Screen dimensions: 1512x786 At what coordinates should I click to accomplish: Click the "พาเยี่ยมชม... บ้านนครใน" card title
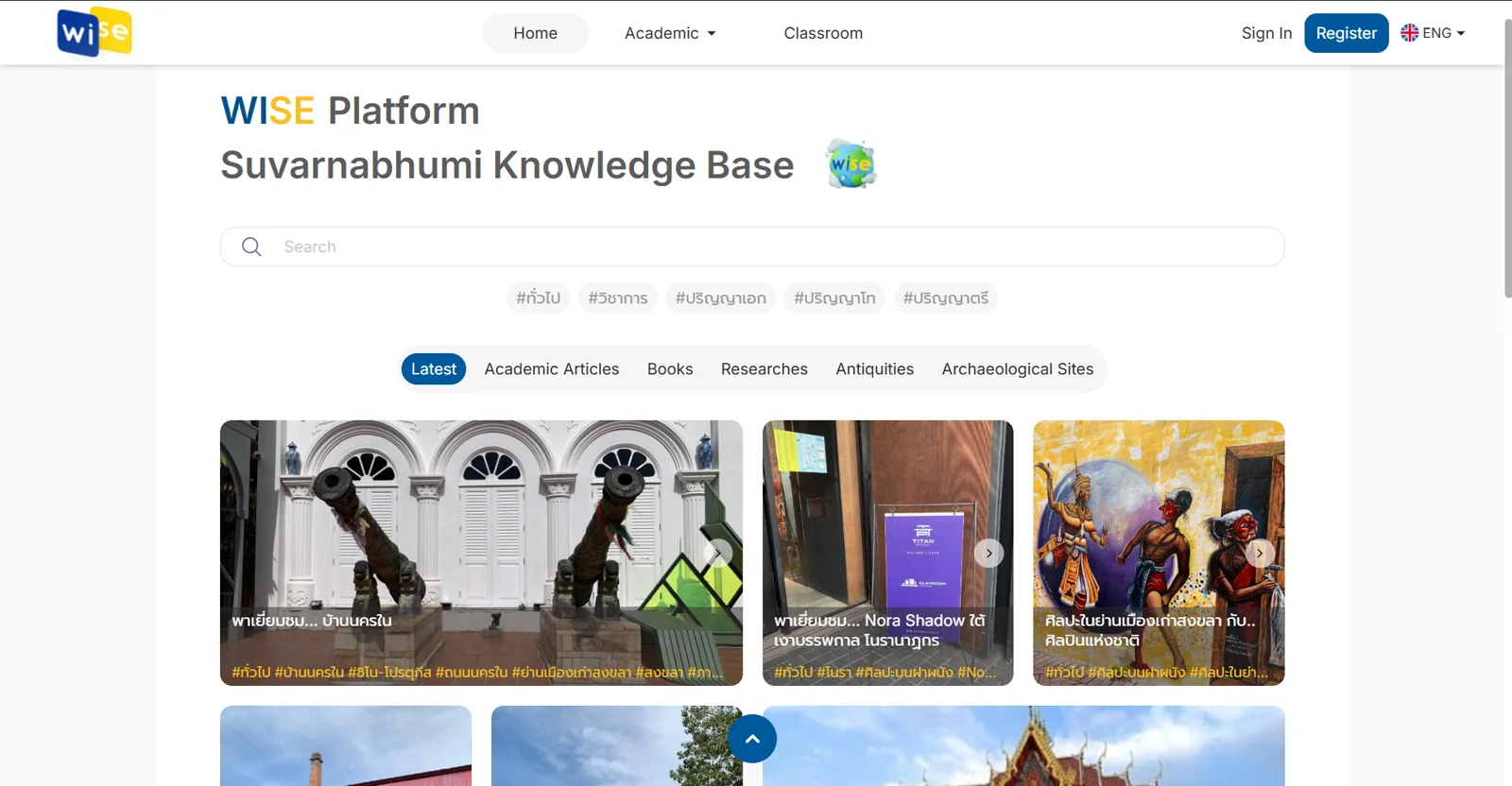coord(312,621)
